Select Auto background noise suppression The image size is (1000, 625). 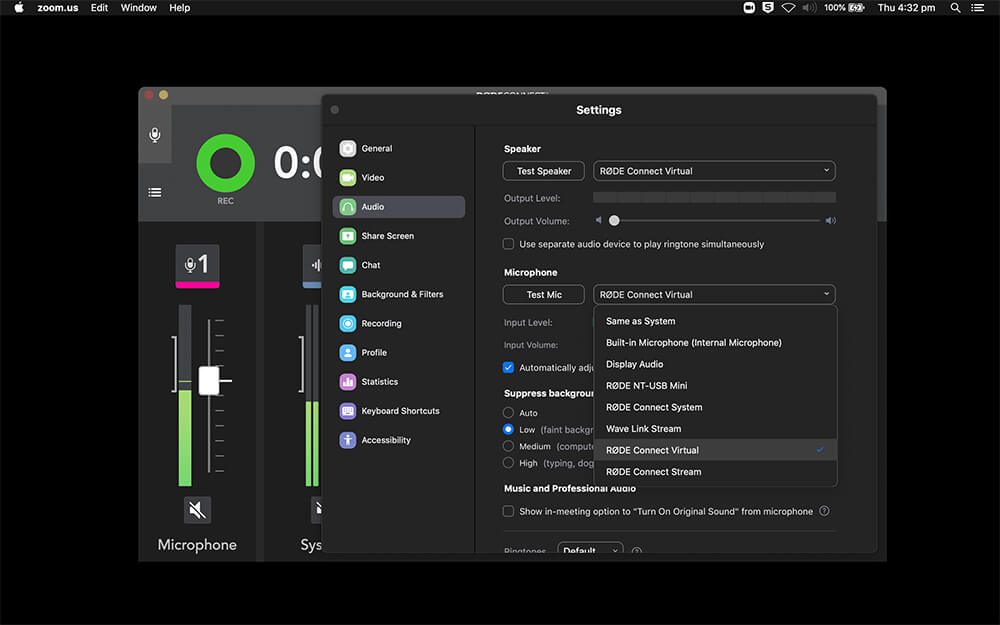509,413
